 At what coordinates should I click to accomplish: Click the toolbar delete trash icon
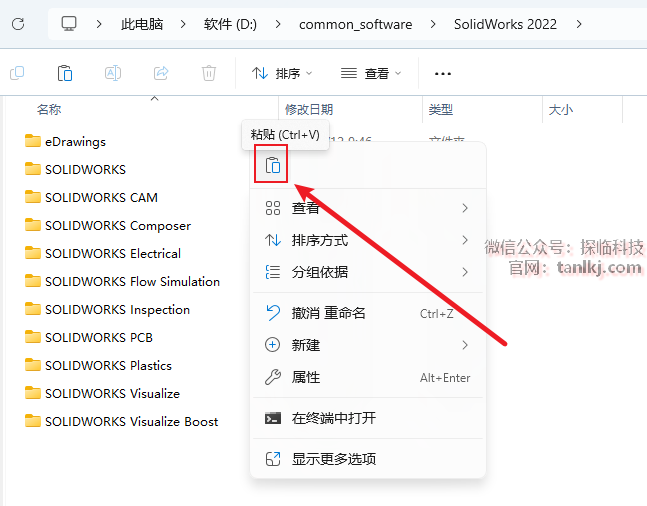tap(209, 73)
